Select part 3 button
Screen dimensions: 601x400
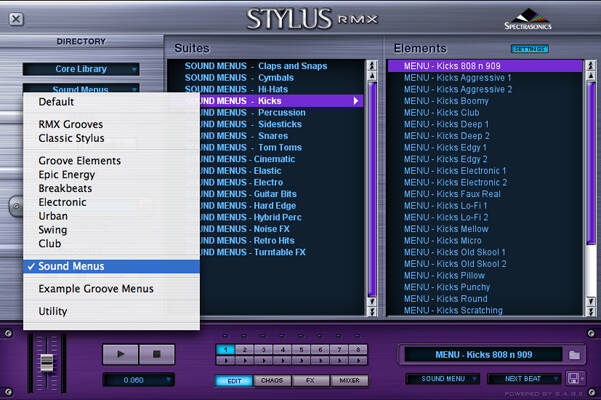point(264,349)
